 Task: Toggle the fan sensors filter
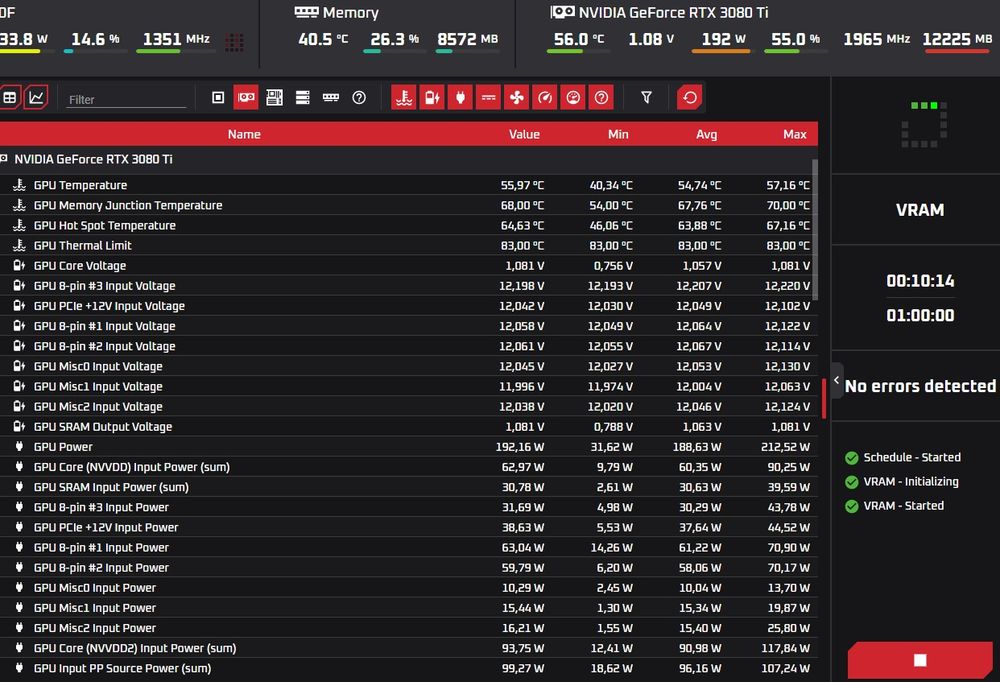[x=517, y=98]
